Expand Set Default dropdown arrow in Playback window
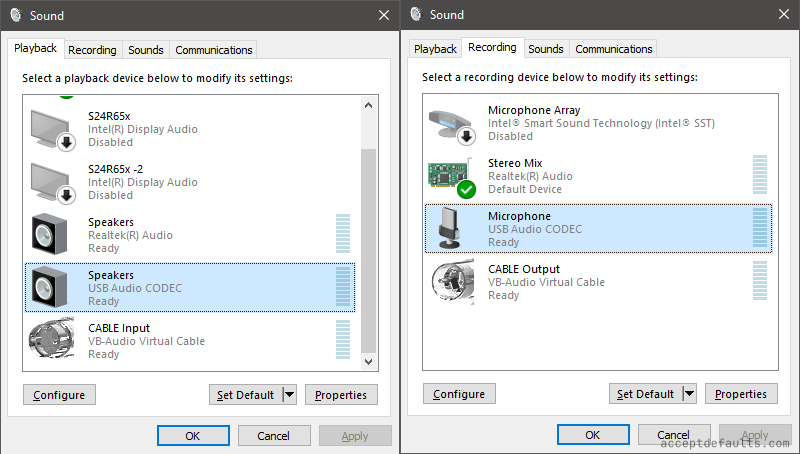 coord(289,395)
